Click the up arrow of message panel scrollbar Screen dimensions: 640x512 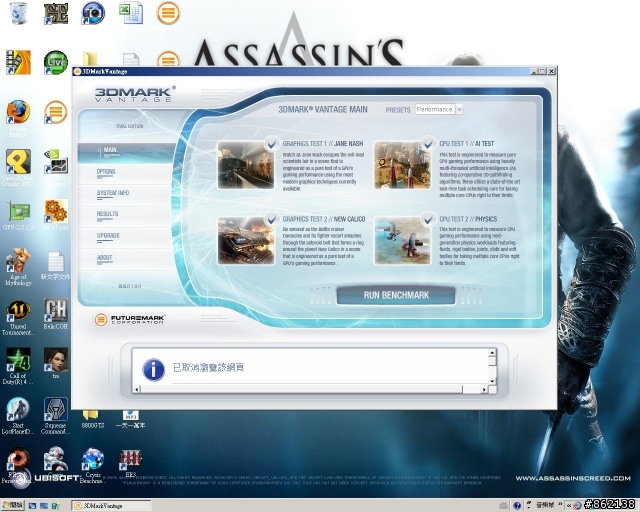pyautogui.click(x=492, y=353)
